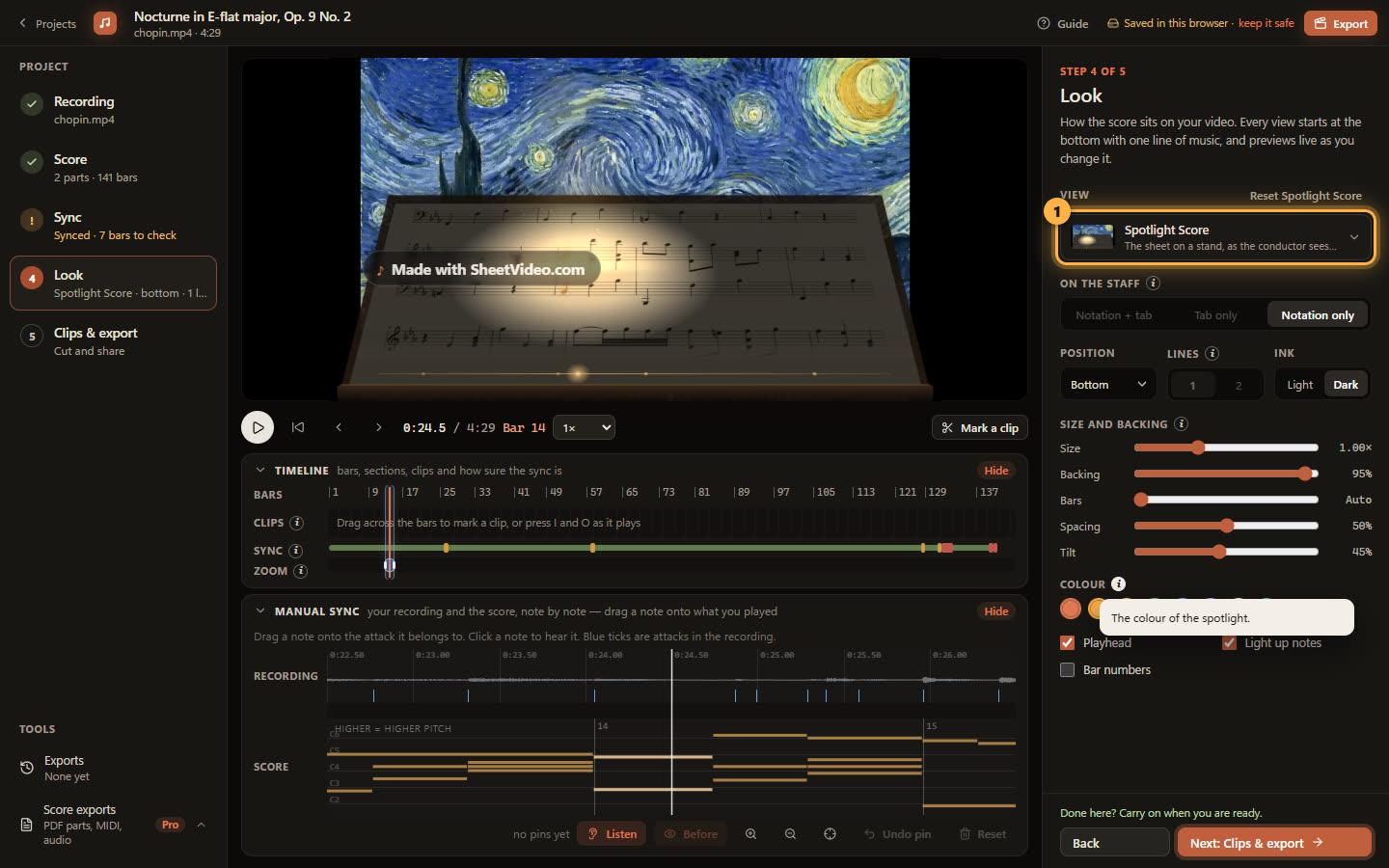The image size is (1389, 868).
Task: Pick the coral-red spotlight colour swatch
Action: (x=1071, y=609)
